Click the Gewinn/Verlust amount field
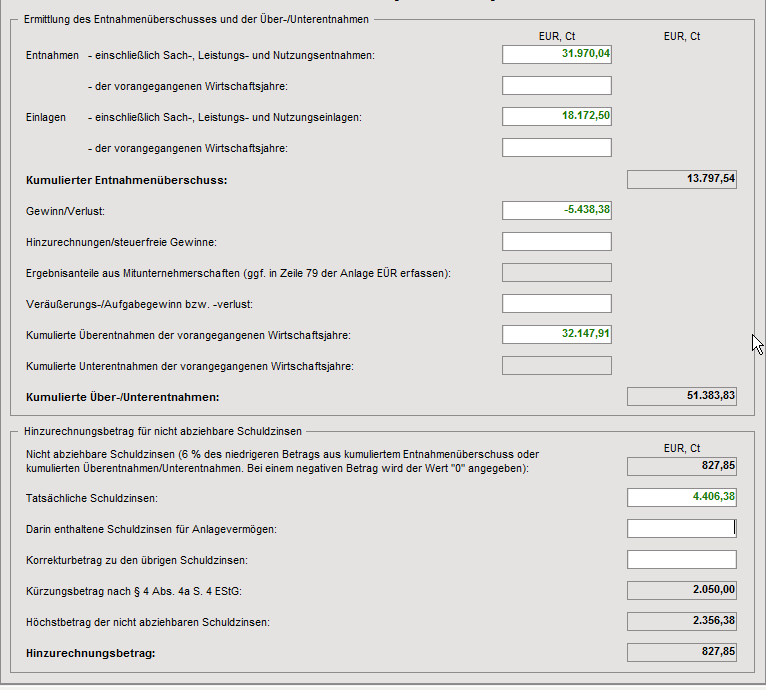766x690 pixels. [x=556, y=210]
